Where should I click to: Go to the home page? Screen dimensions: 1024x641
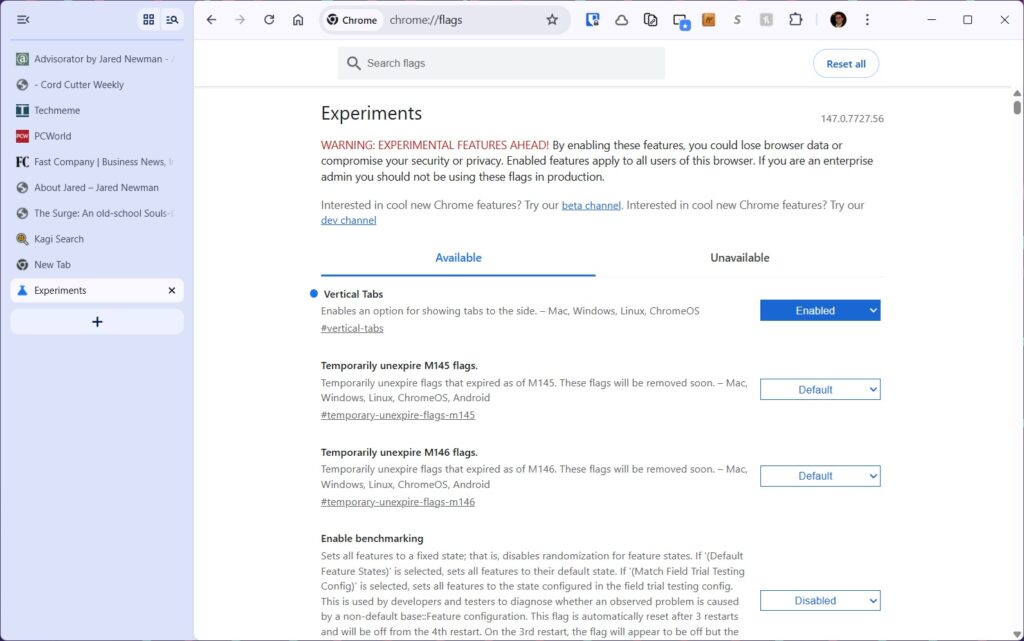tap(298, 20)
